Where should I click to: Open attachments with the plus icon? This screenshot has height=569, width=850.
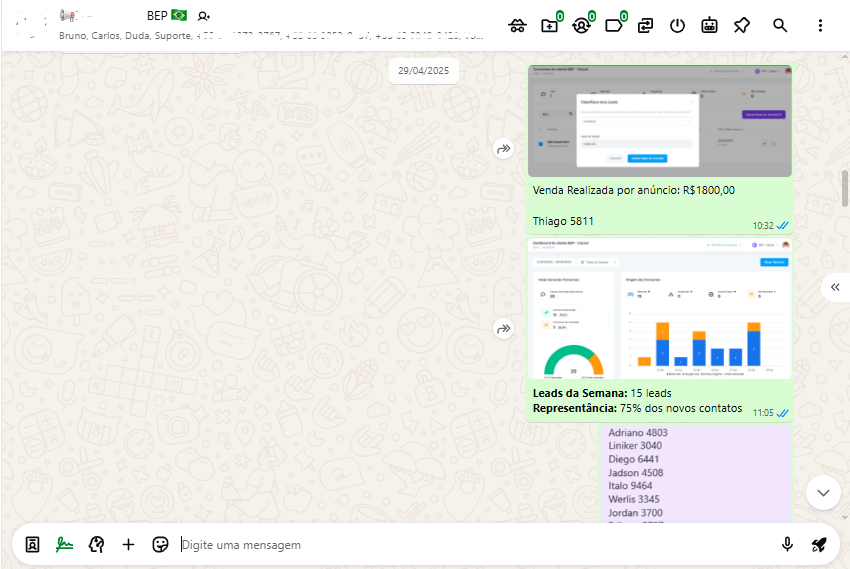coord(128,544)
